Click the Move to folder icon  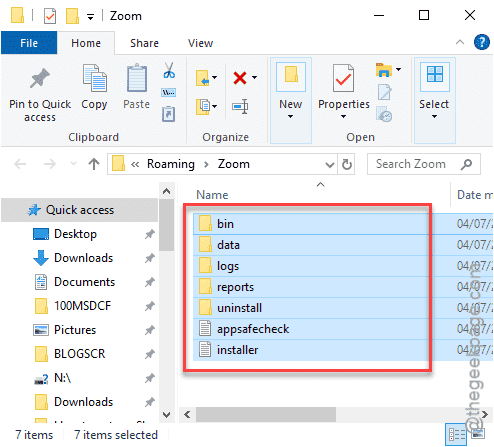[203, 78]
